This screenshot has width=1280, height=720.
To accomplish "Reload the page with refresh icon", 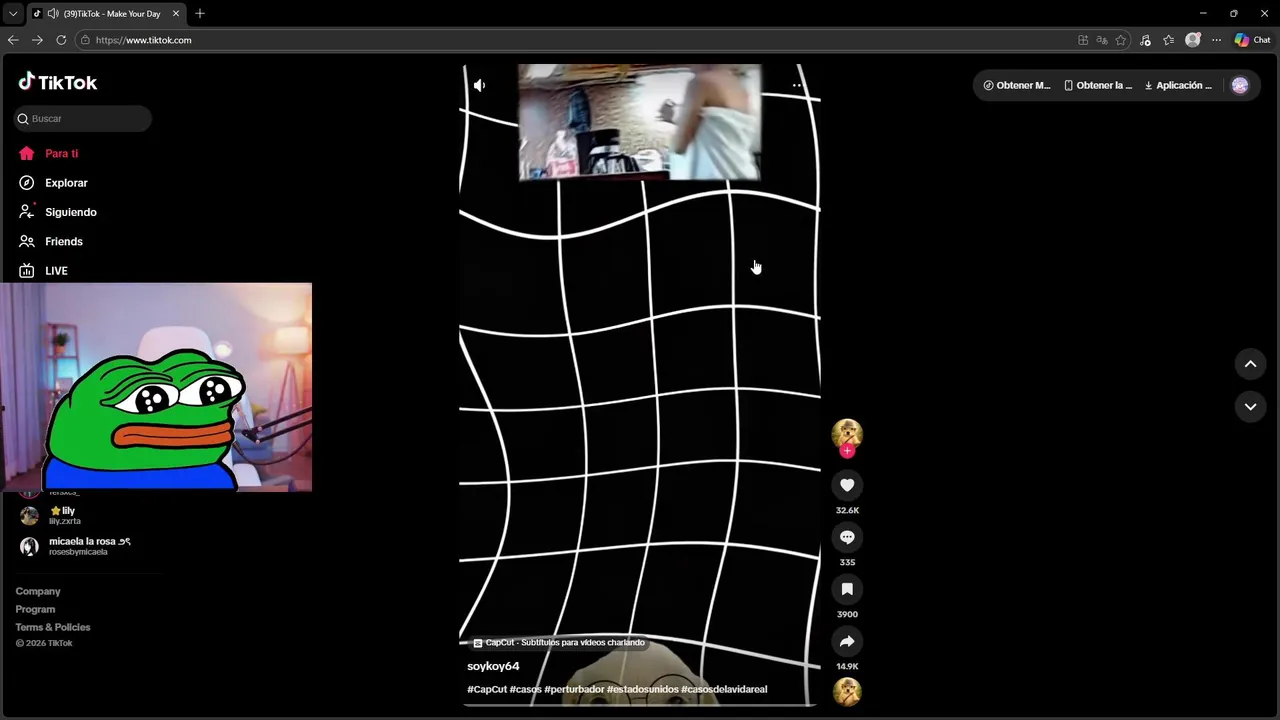I will 61,40.
